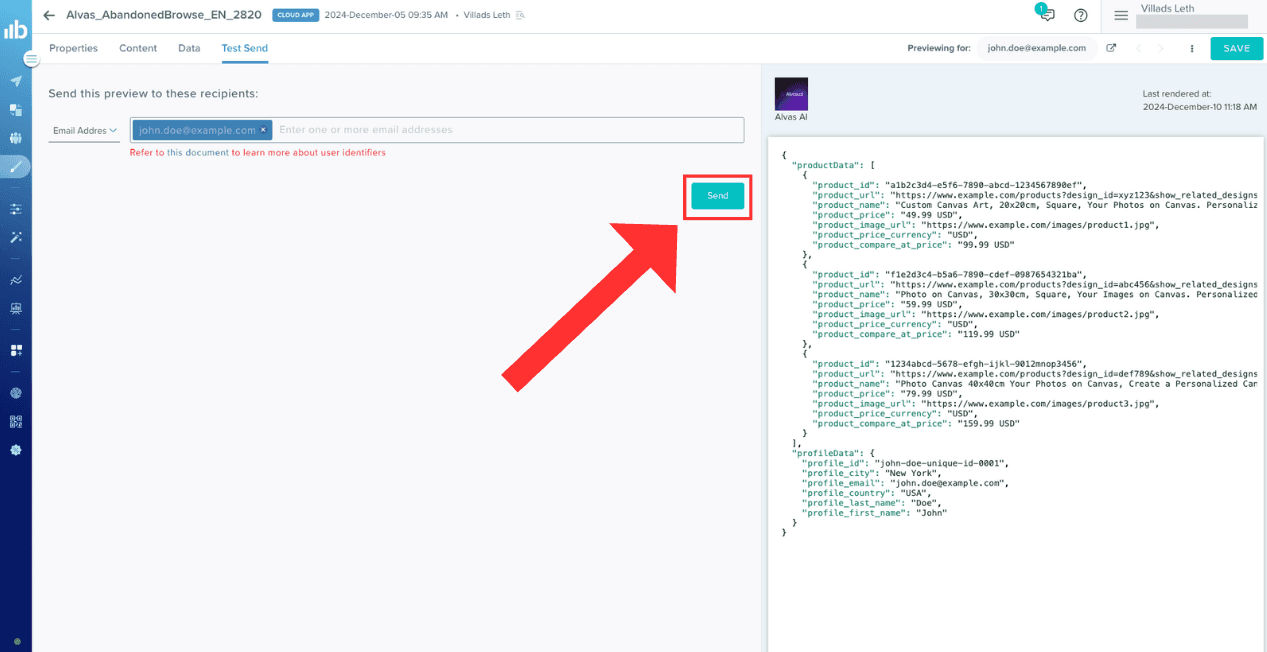Expand the Email Address identifier dropdown
This screenshot has width=1267, height=652.
click(x=84, y=130)
